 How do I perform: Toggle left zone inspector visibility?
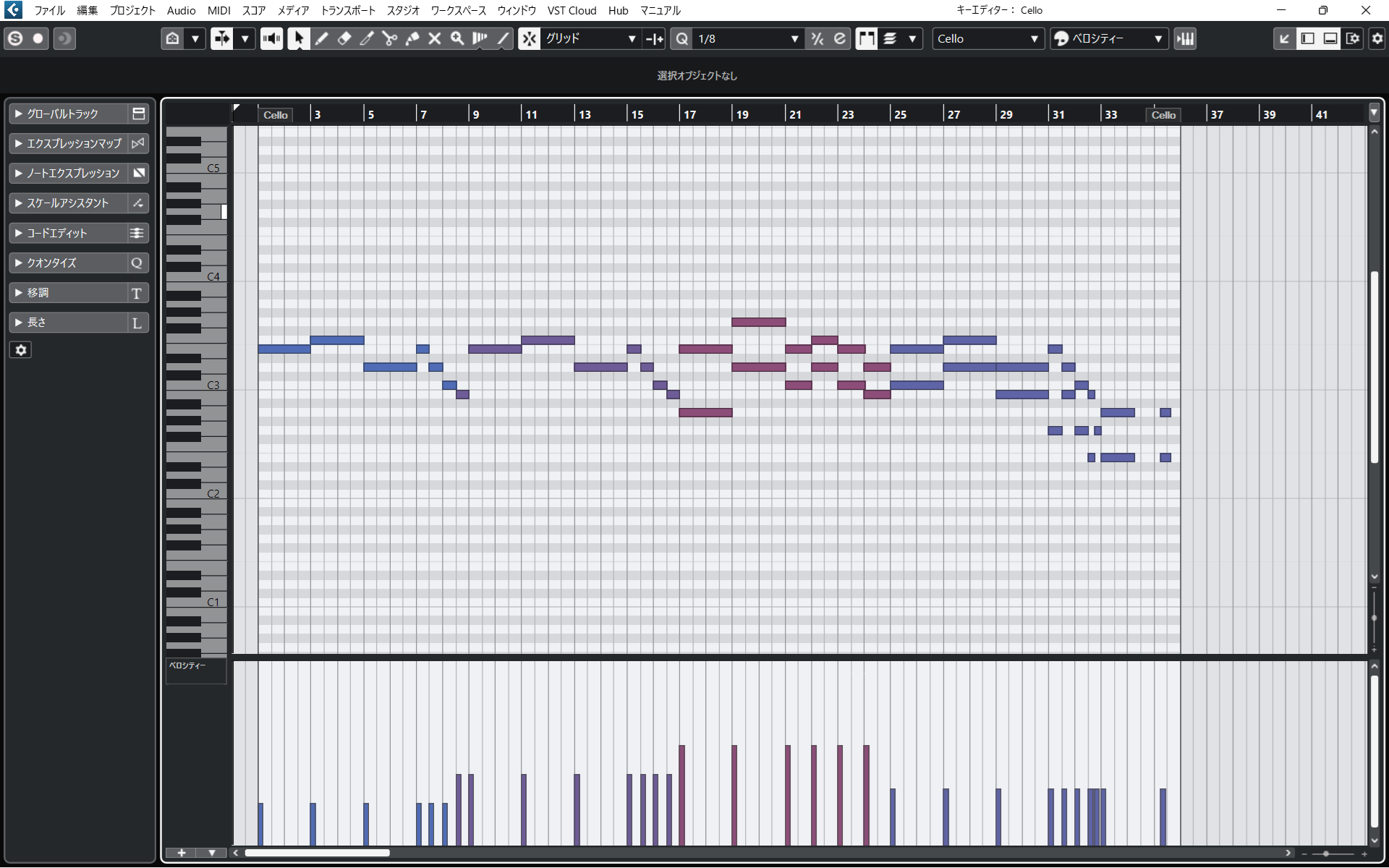tap(1307, 39)
